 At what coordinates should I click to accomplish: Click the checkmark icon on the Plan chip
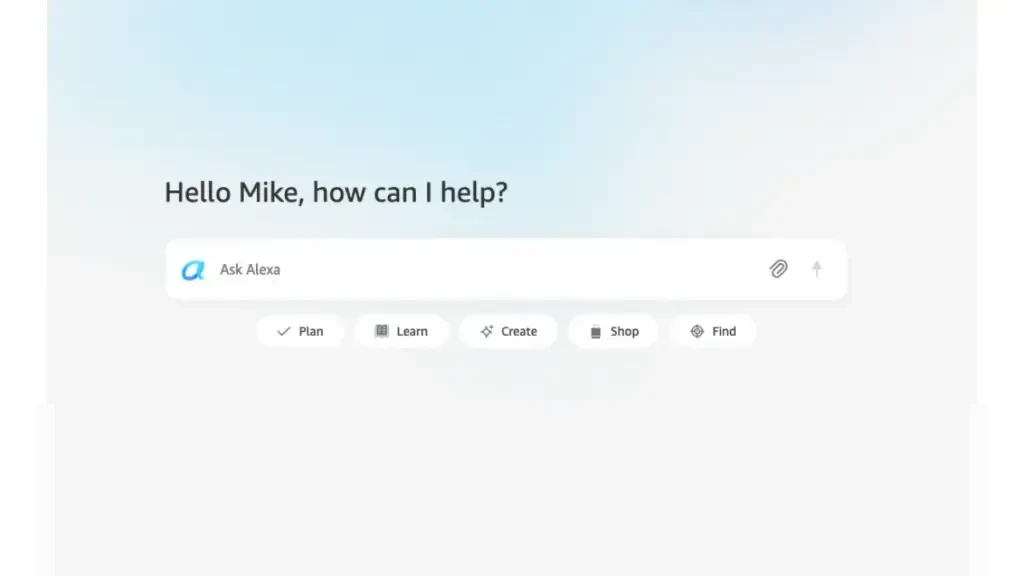[283, 331]
